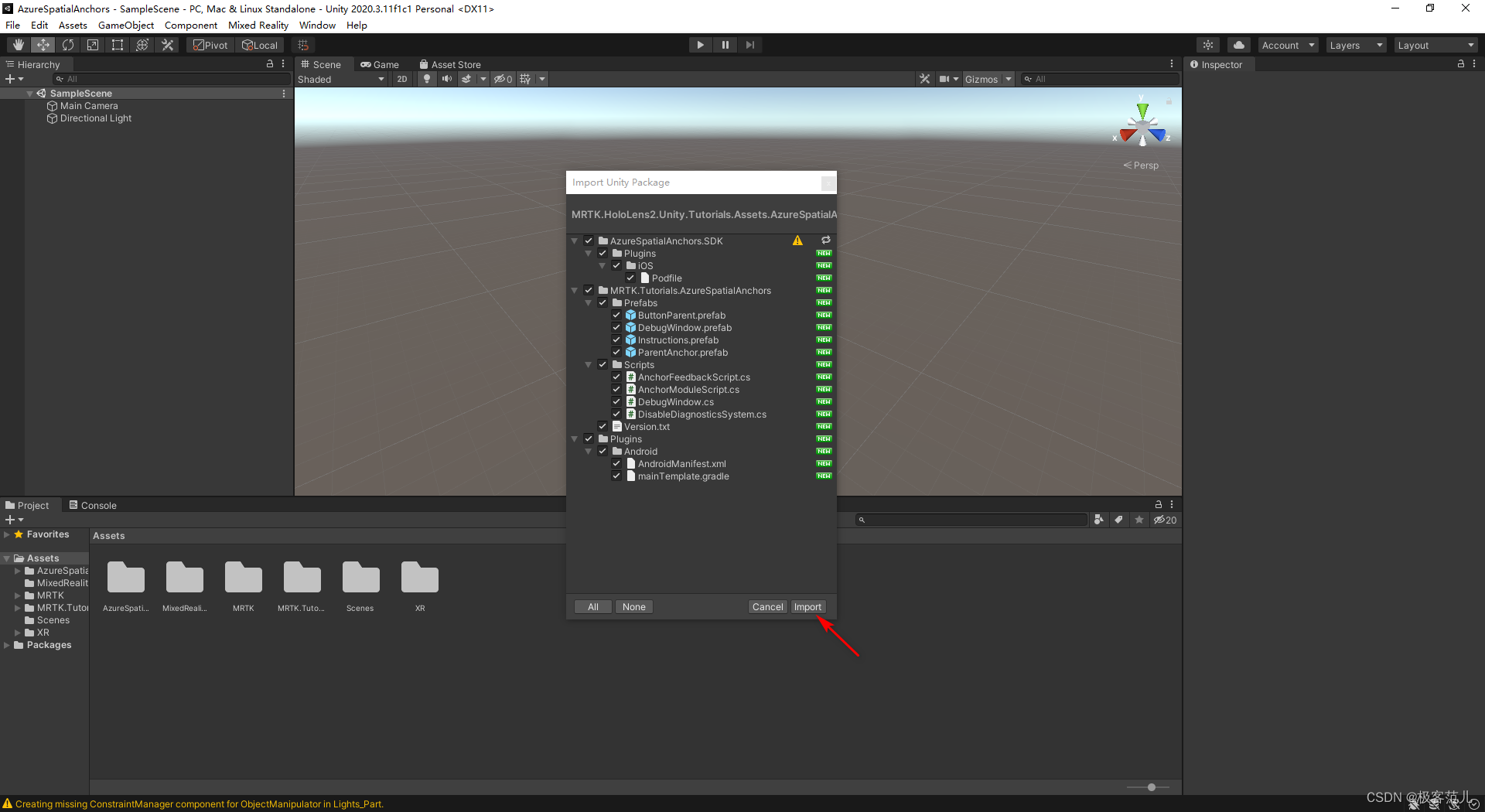This screenshot has width=1485, height=812.
Task: Open the Account dropdown
Action: tap(1288, 45)
